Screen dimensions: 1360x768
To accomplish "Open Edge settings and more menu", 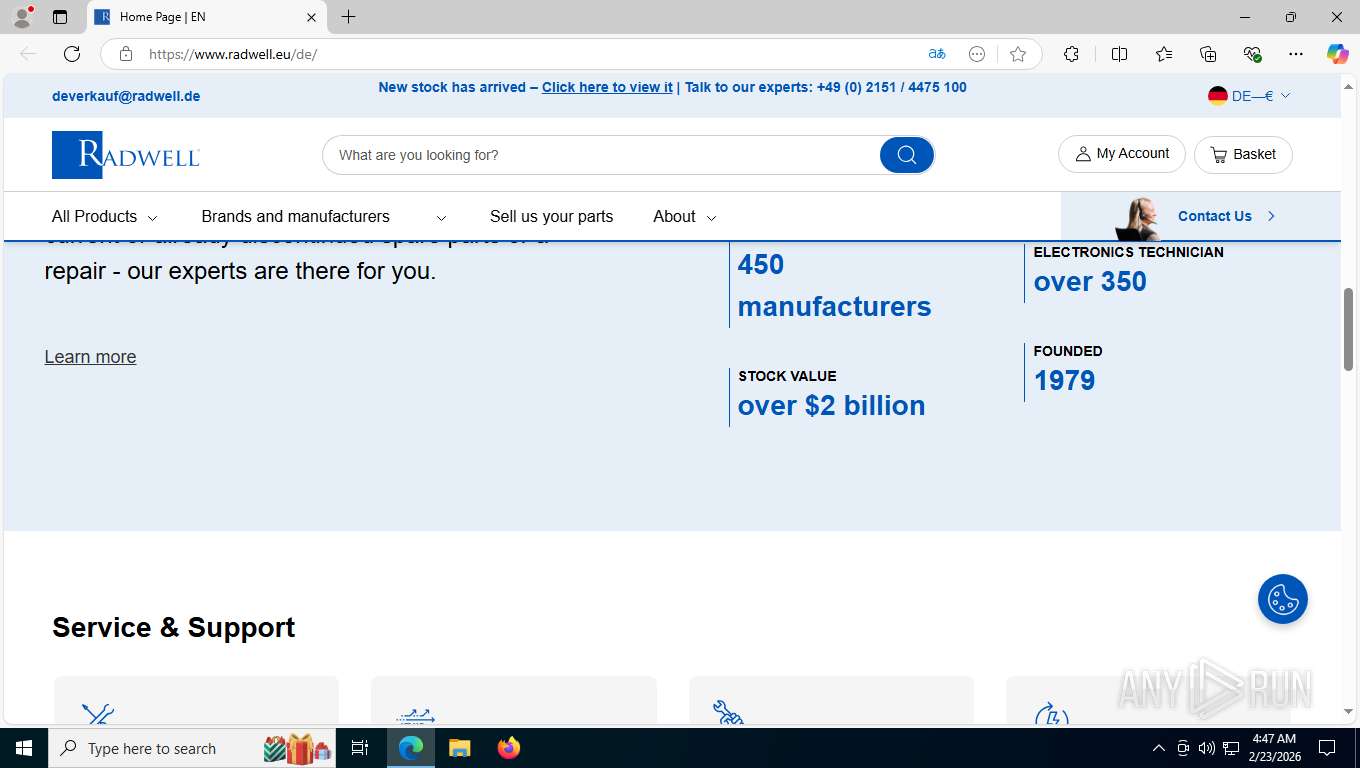I will pyautogui.click(x=1296, y=54).
